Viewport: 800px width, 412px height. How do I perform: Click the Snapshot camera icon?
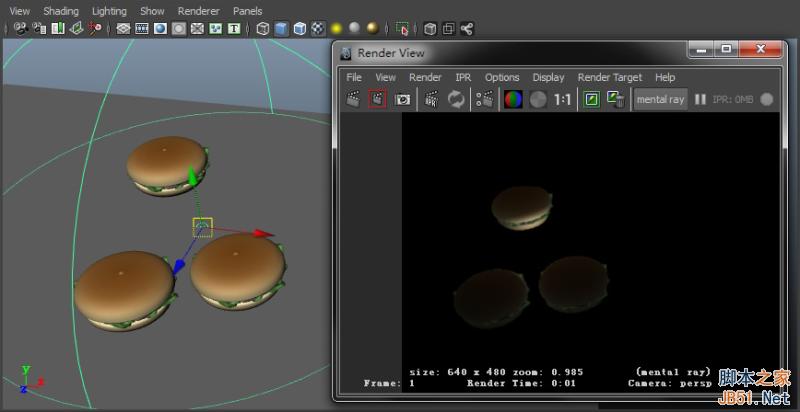click(x=403, y=99)
